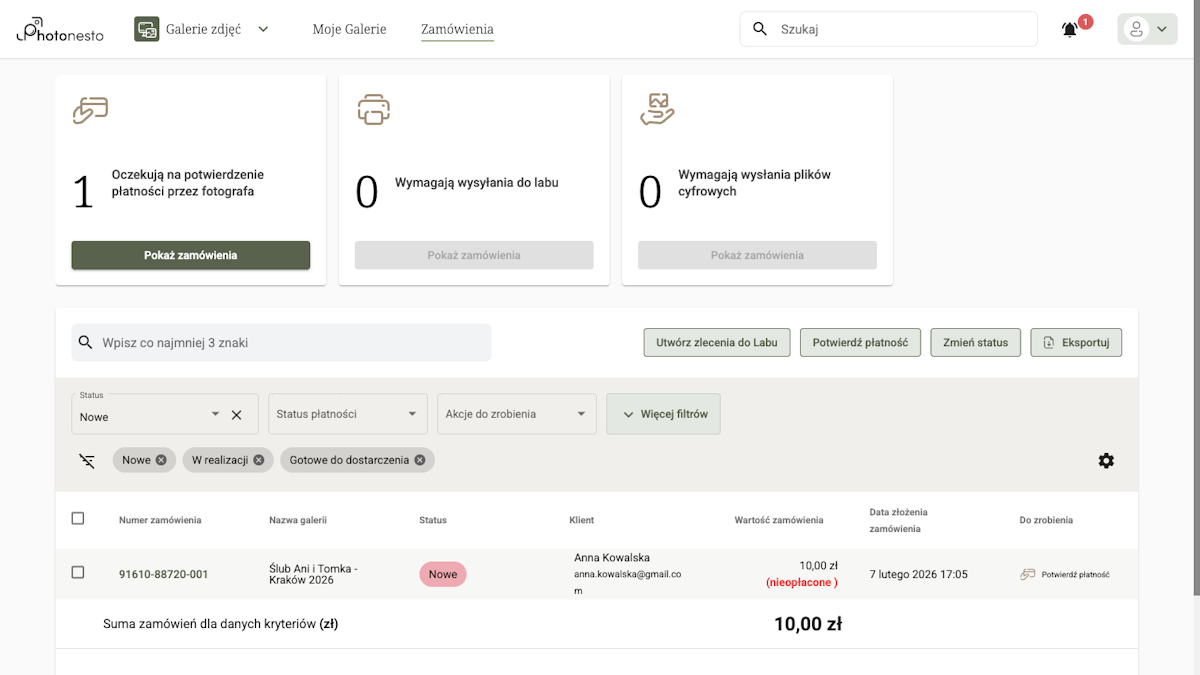This screenshot has width=1200, height=675.
Task: Switch to the Zamówienia tab
Action: pyautogui.click(x=457, y=29)
